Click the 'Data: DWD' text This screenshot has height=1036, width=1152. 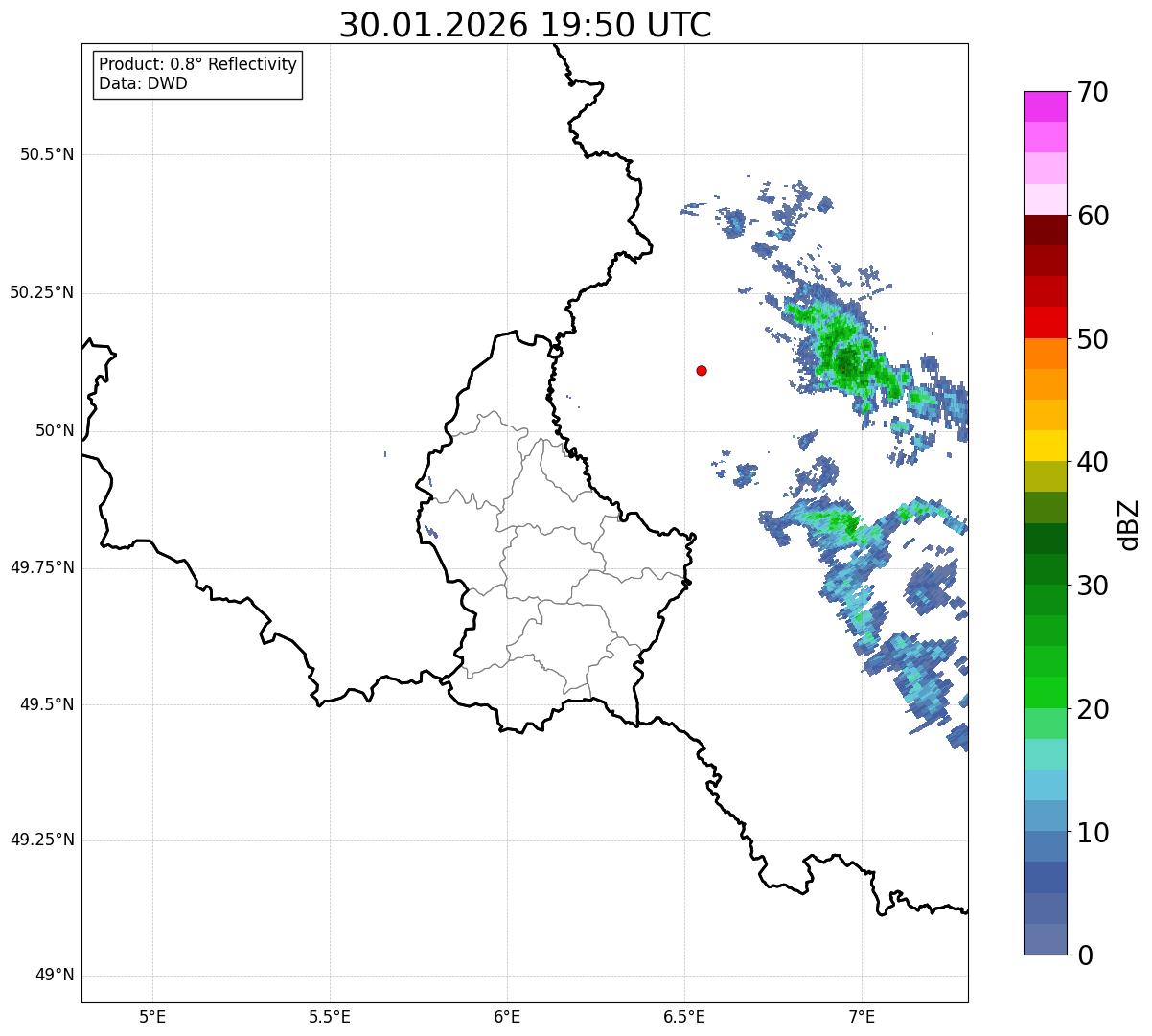(143, 83)
